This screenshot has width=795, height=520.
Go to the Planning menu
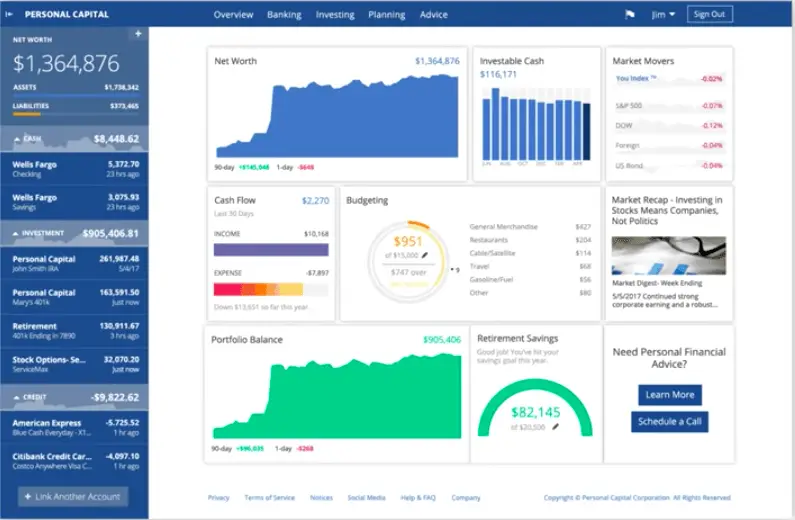click(x=387, y=15)
